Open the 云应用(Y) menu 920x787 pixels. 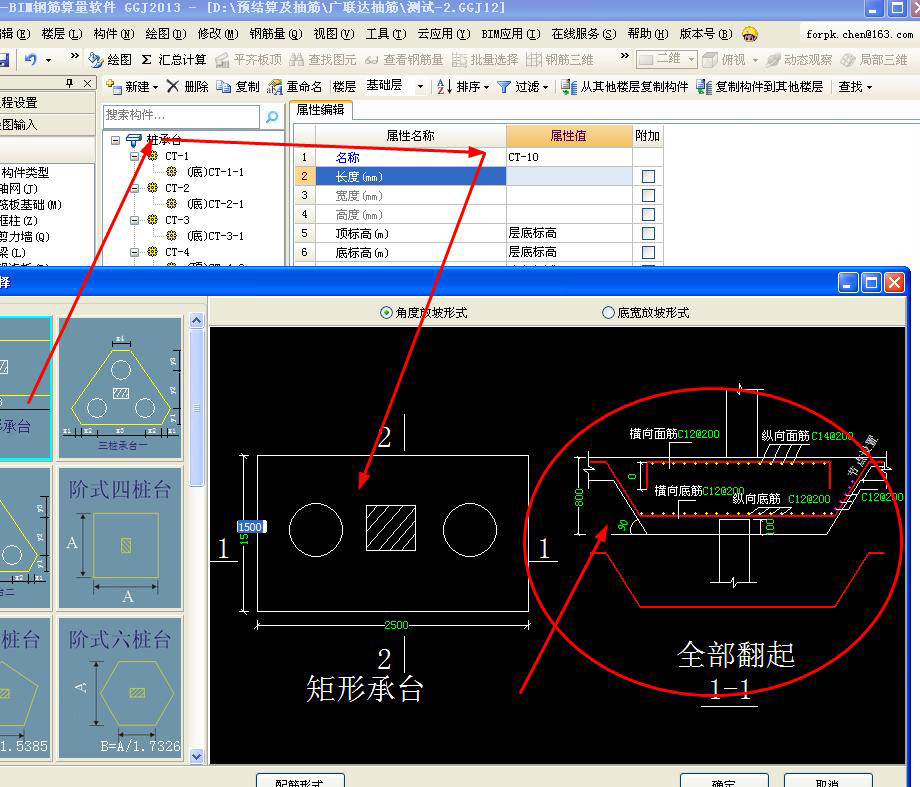[444, 34]
